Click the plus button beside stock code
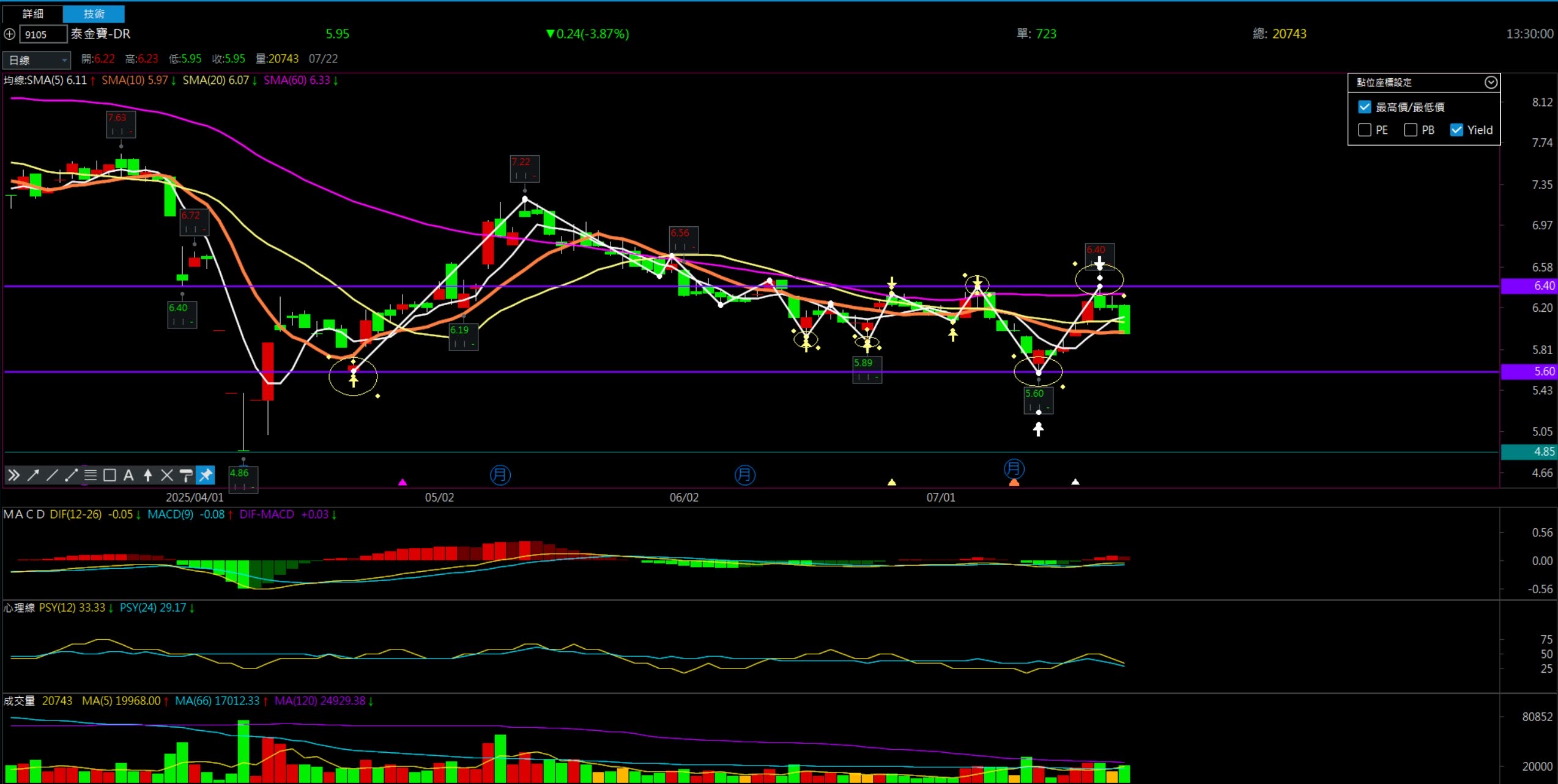Viewport: 1558px width, 784px height. pos(10,34)
